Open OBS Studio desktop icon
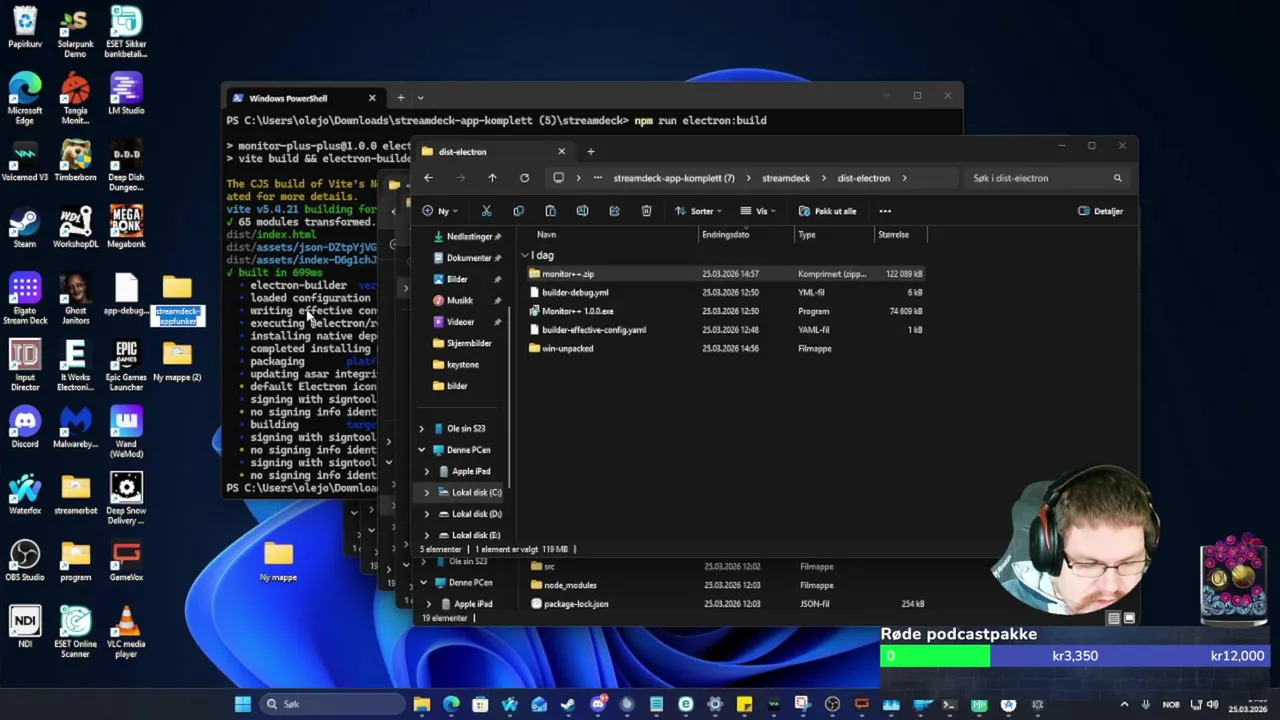This screenshot has height=720, width=1280. pos(25,560)
